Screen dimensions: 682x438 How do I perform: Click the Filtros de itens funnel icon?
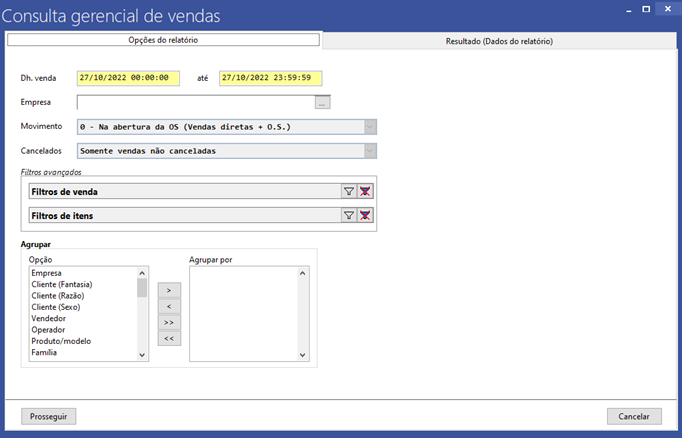coord(349,215)
